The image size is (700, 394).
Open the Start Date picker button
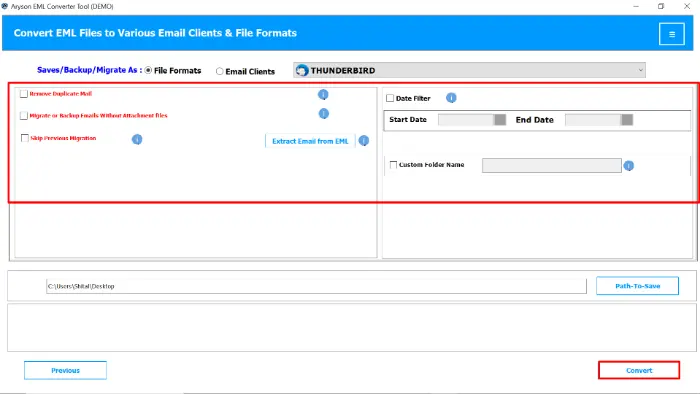[x=500, y=120]
